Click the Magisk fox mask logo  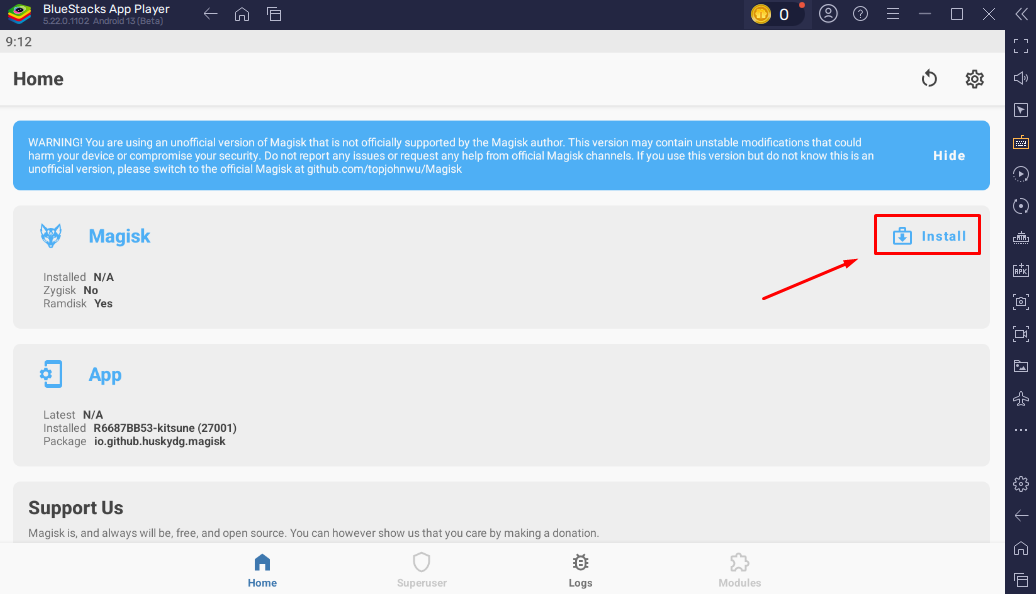click(x=51, y=236)
